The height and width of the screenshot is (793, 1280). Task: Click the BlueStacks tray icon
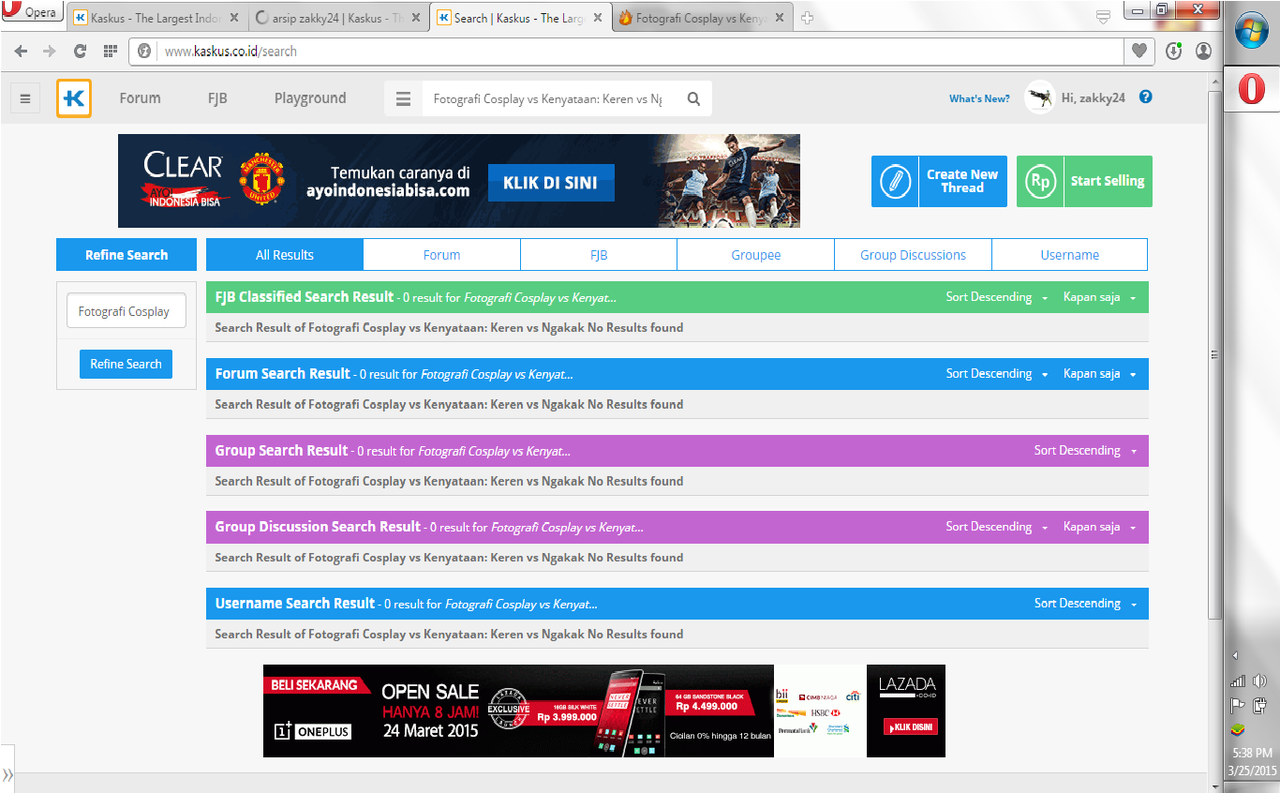click(1237, 729)
